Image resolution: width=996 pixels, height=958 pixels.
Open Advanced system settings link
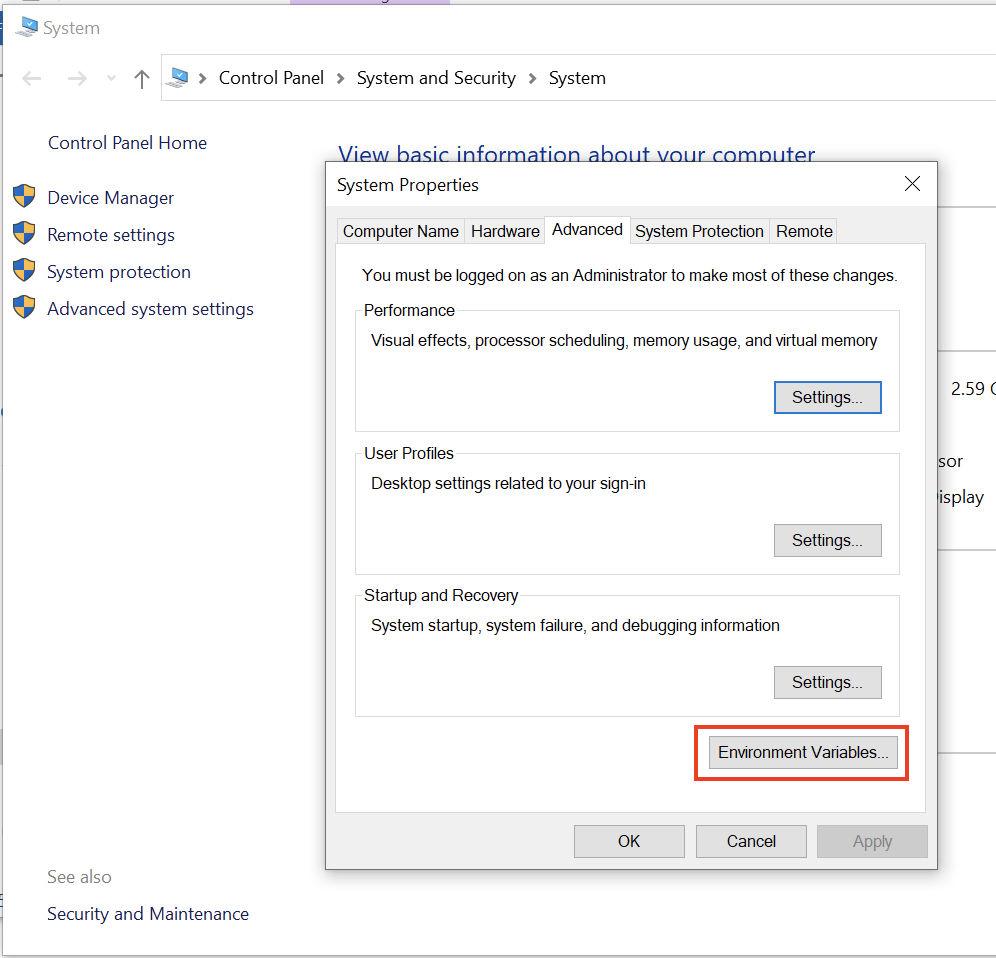(x=151, y=309)
